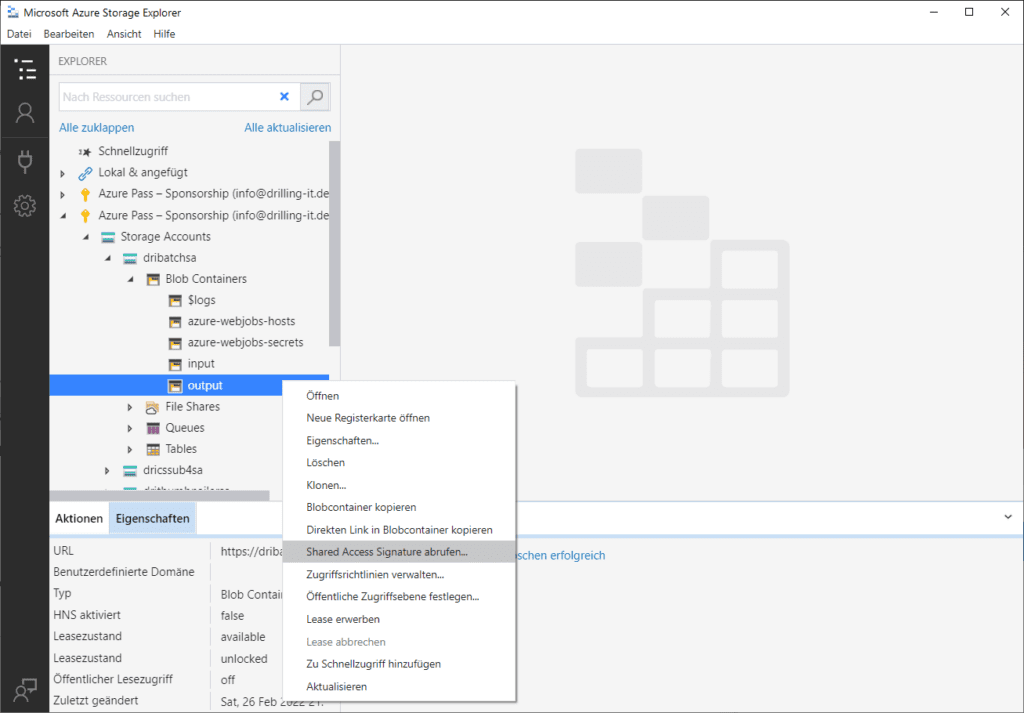Open settings gear in the sidebar
The width and height of the screenshot is (1024, 713).
(25, 206)
